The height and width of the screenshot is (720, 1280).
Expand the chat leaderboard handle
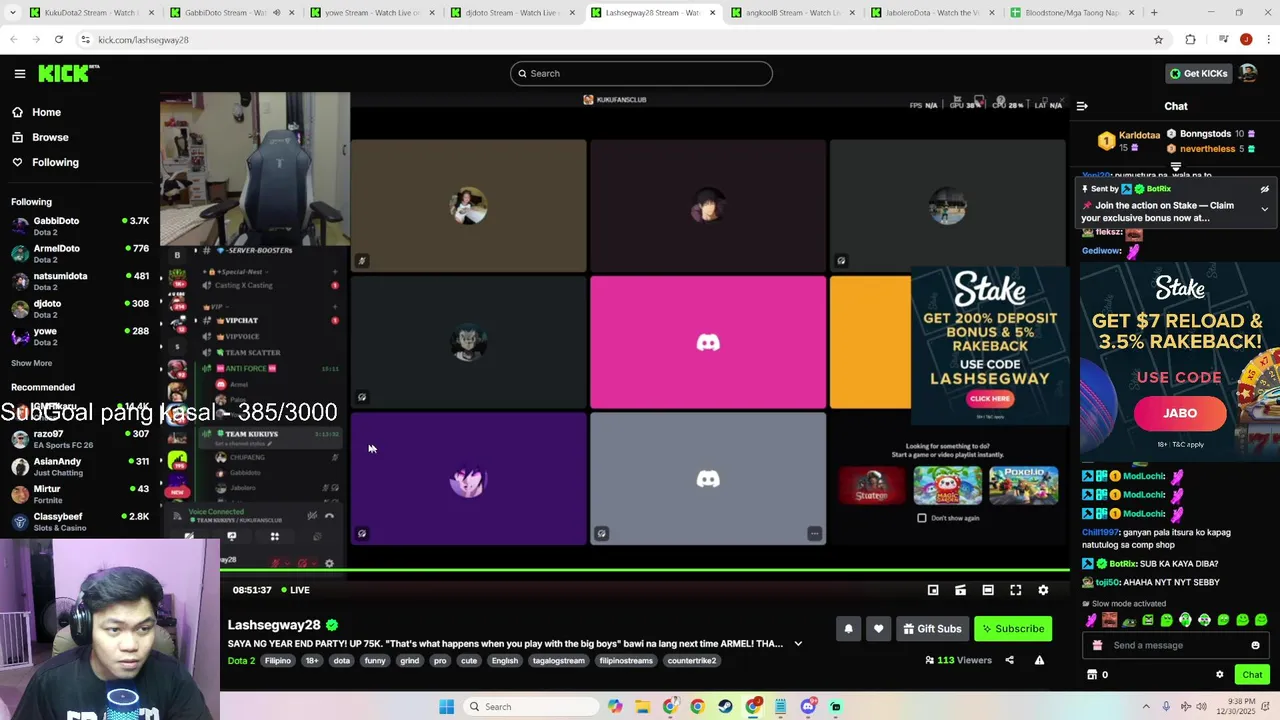(x=1176, y=167)
